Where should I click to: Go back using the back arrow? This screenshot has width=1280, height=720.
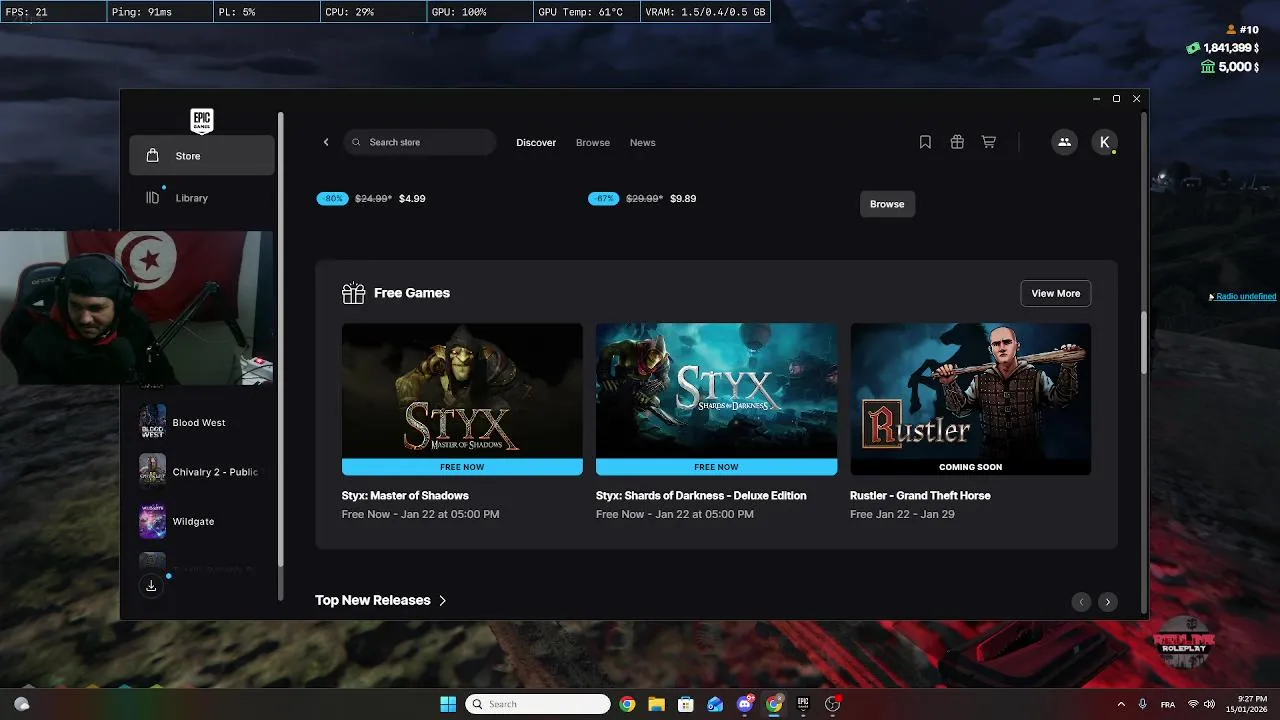coord(326,142)
